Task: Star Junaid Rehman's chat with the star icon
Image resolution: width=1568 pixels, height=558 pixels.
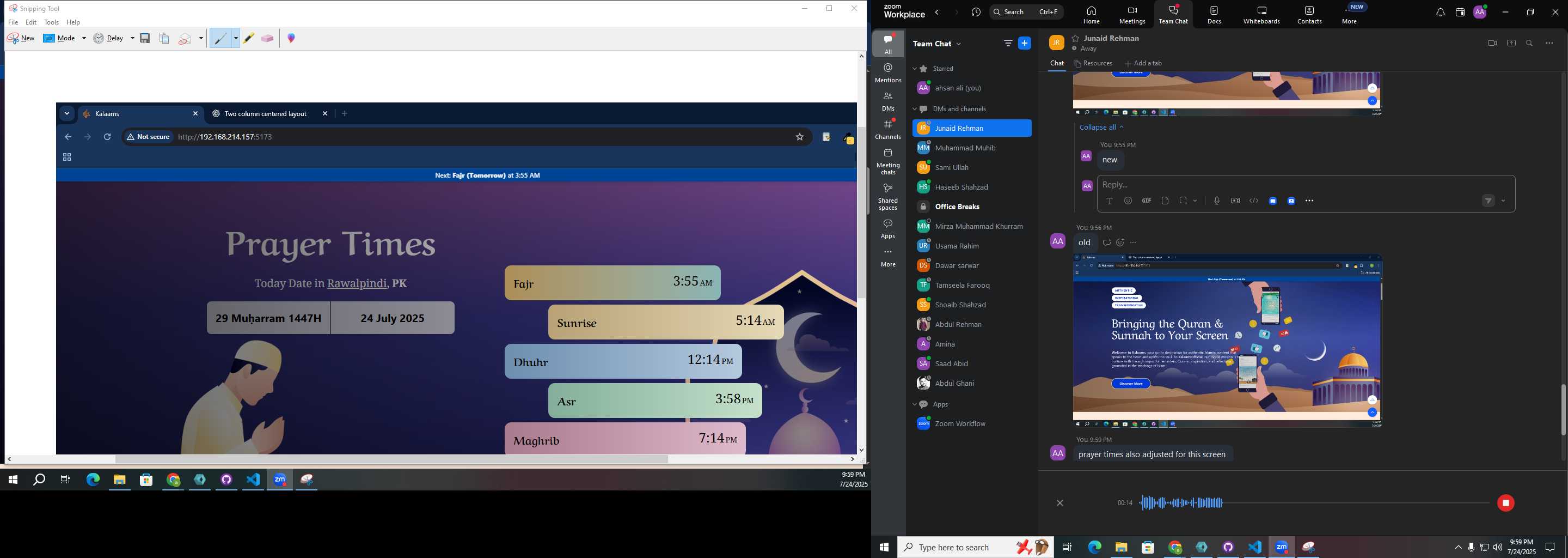Action: pos(1076,38)
